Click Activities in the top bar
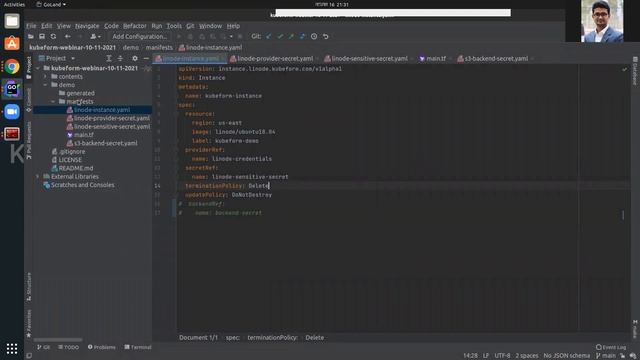 (x=14, y=4)
